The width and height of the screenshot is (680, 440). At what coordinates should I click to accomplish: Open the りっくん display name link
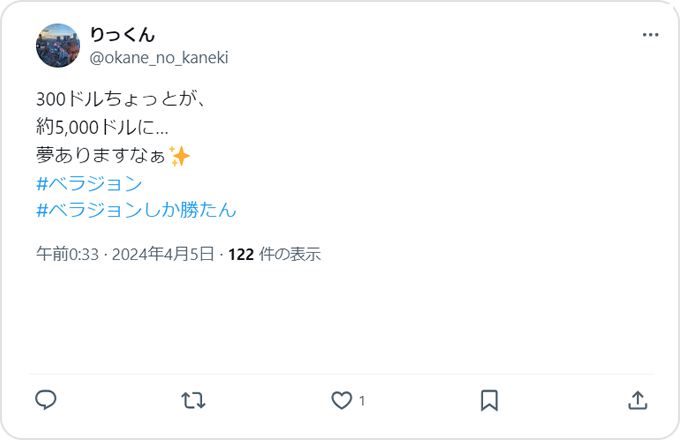pos(122,36)
